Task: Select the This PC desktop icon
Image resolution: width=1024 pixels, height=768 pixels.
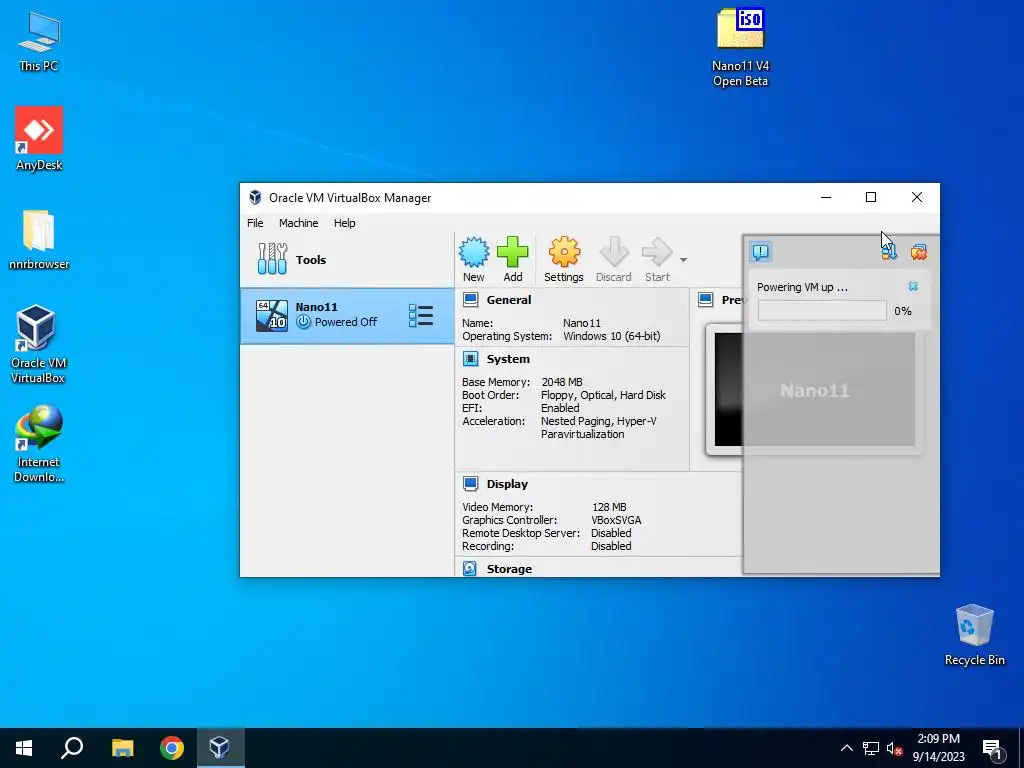Action: pos(39,41)
